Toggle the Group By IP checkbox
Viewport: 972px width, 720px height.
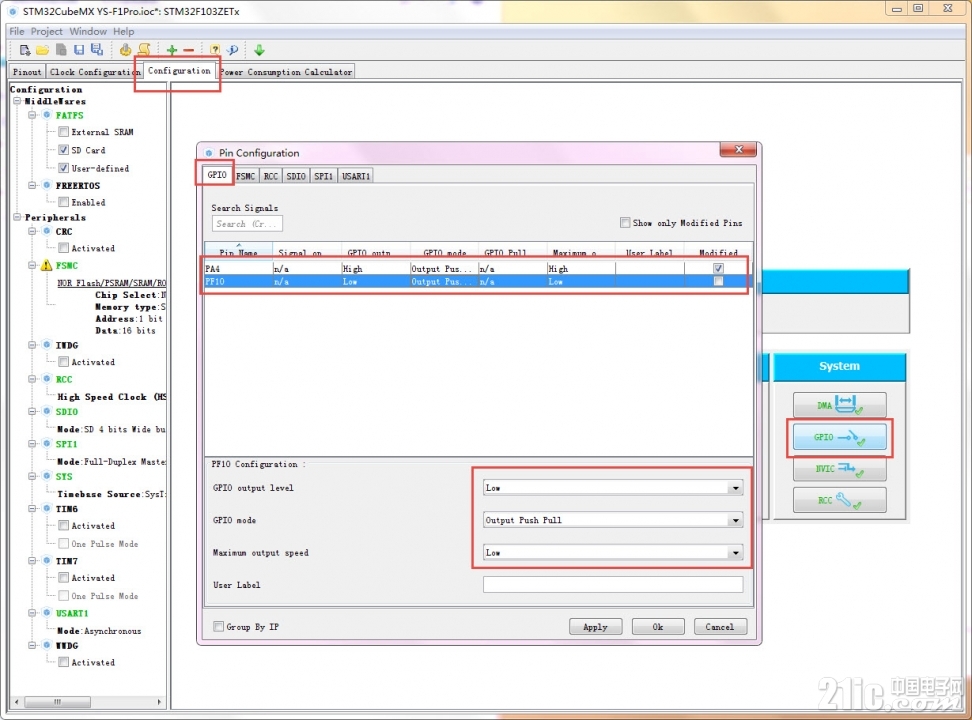pos(218,627)
